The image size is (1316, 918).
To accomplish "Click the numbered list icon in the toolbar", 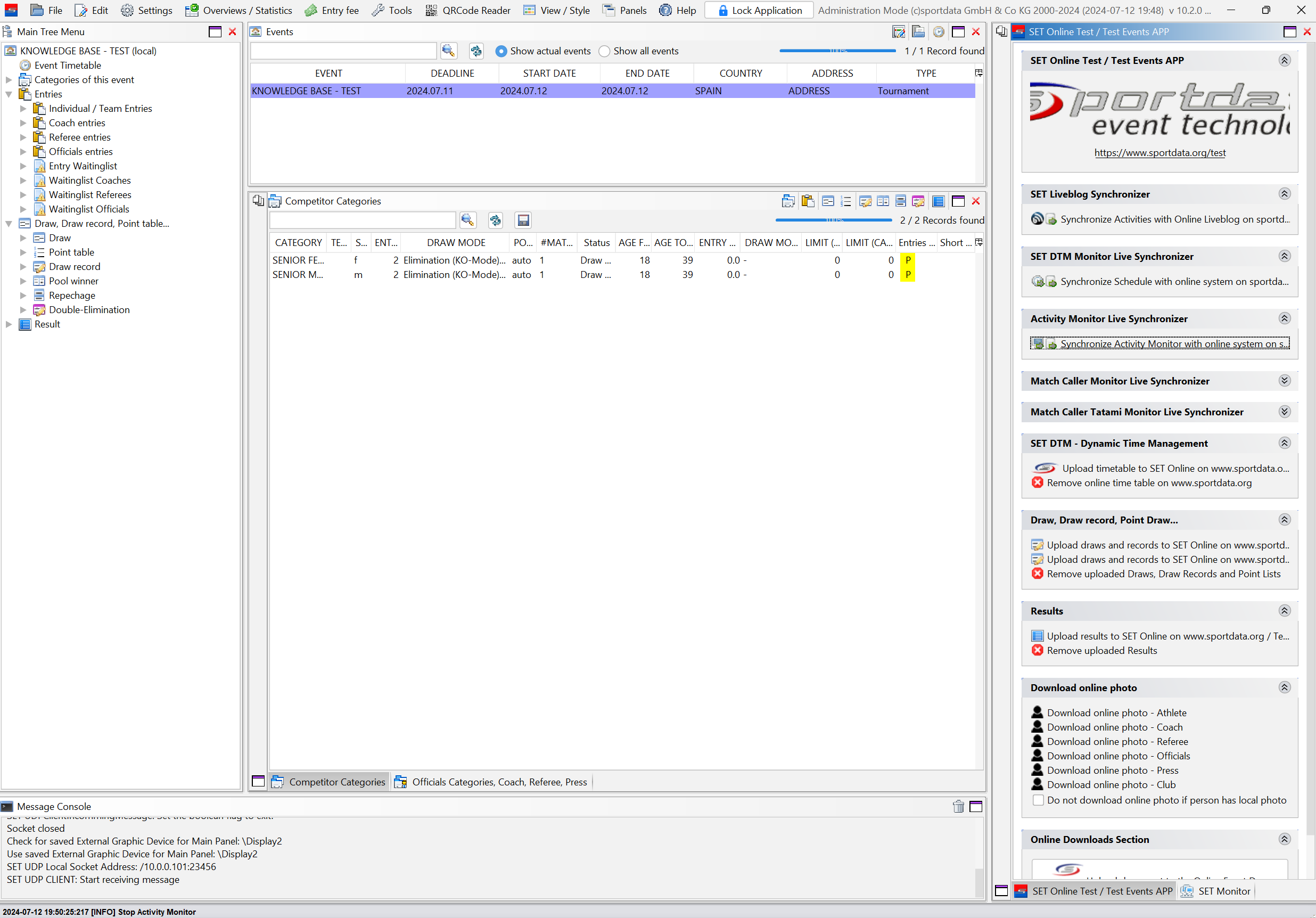I will tap(845, 201).
